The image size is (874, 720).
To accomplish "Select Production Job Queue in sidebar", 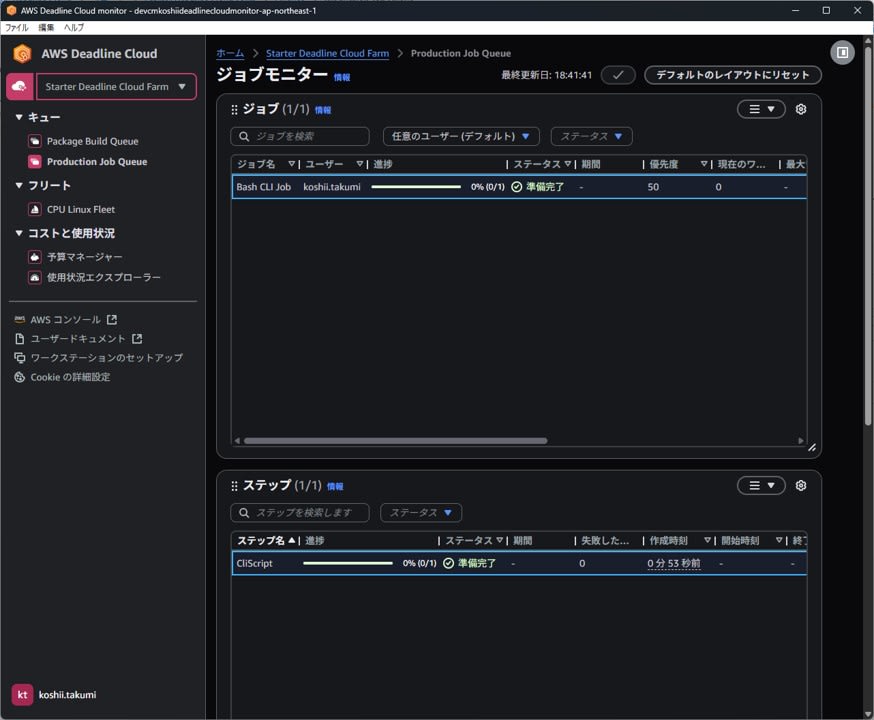I will tap(97, 162).
